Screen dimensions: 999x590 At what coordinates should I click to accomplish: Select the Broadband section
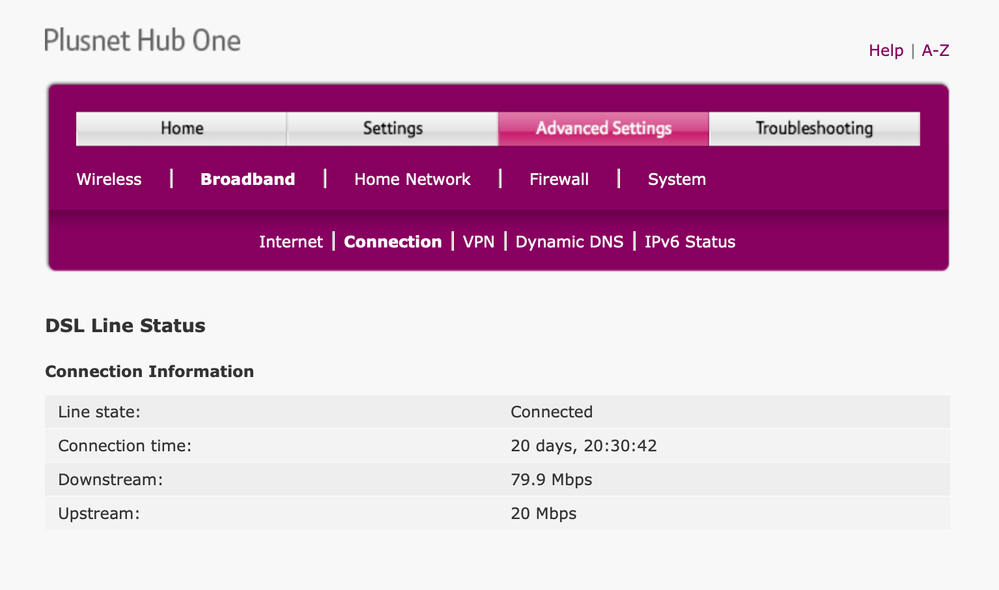coord(247,179)
